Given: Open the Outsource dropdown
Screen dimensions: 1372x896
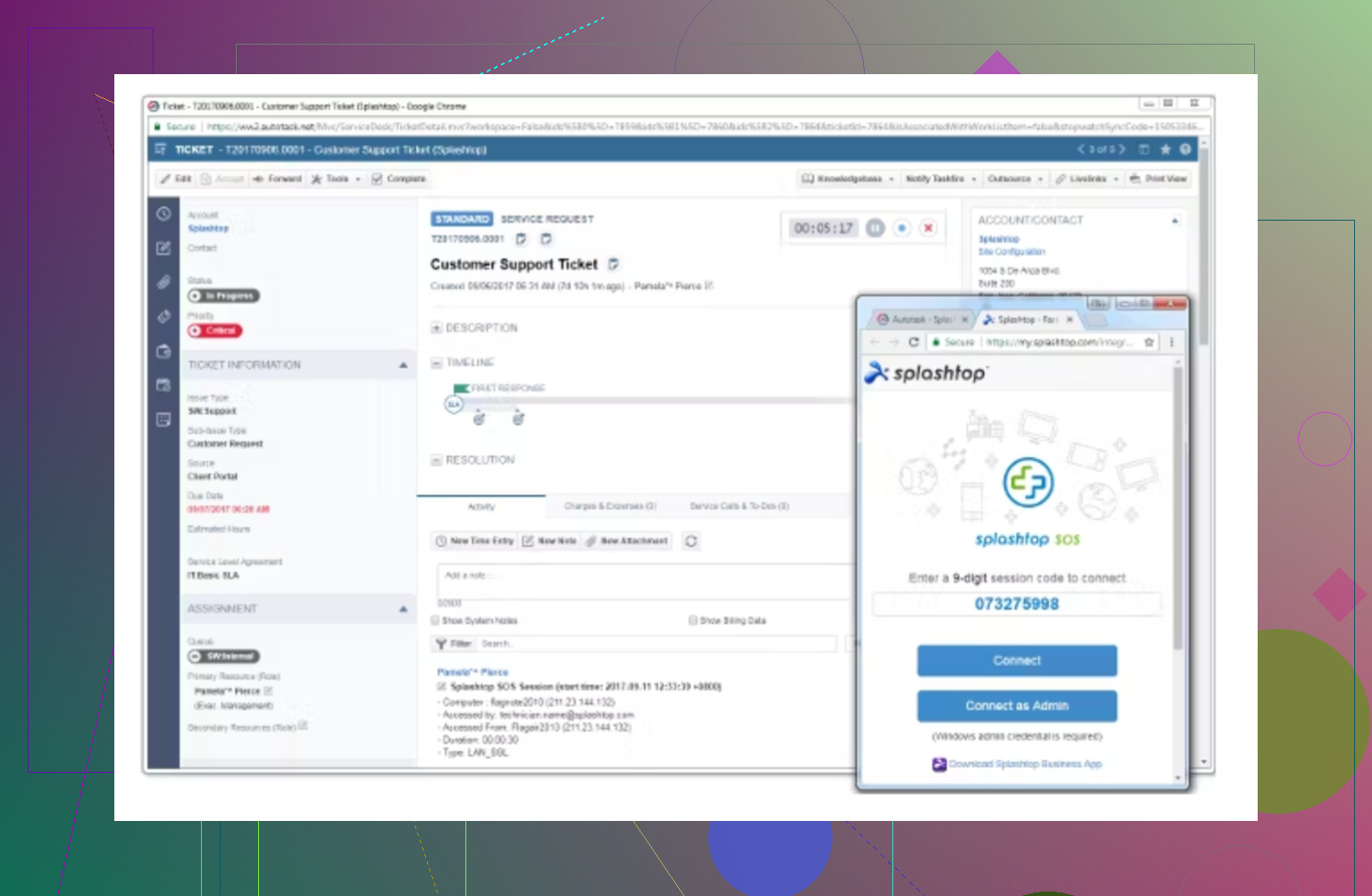Looking at the screenshot, I should click(1015, 179).
